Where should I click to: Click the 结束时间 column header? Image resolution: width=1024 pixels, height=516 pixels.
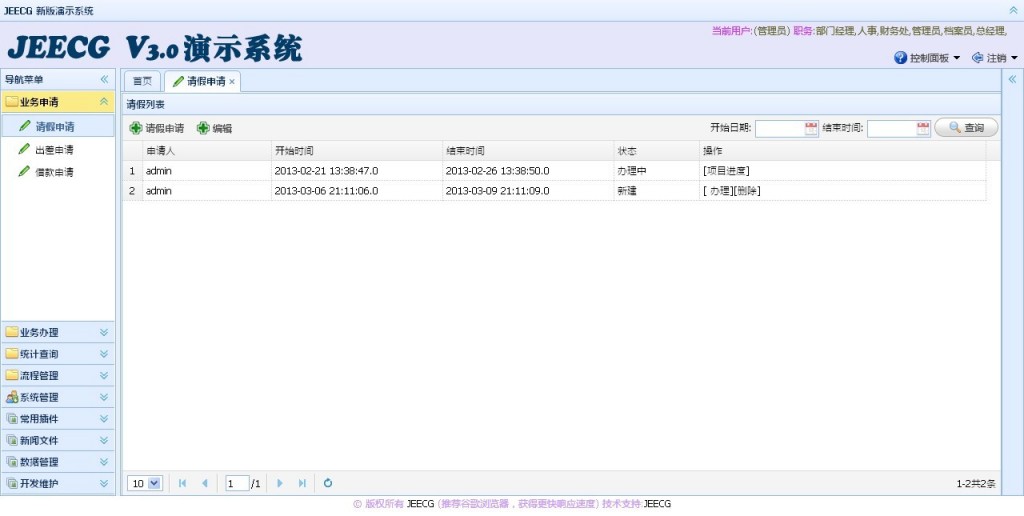coord(528,150)
